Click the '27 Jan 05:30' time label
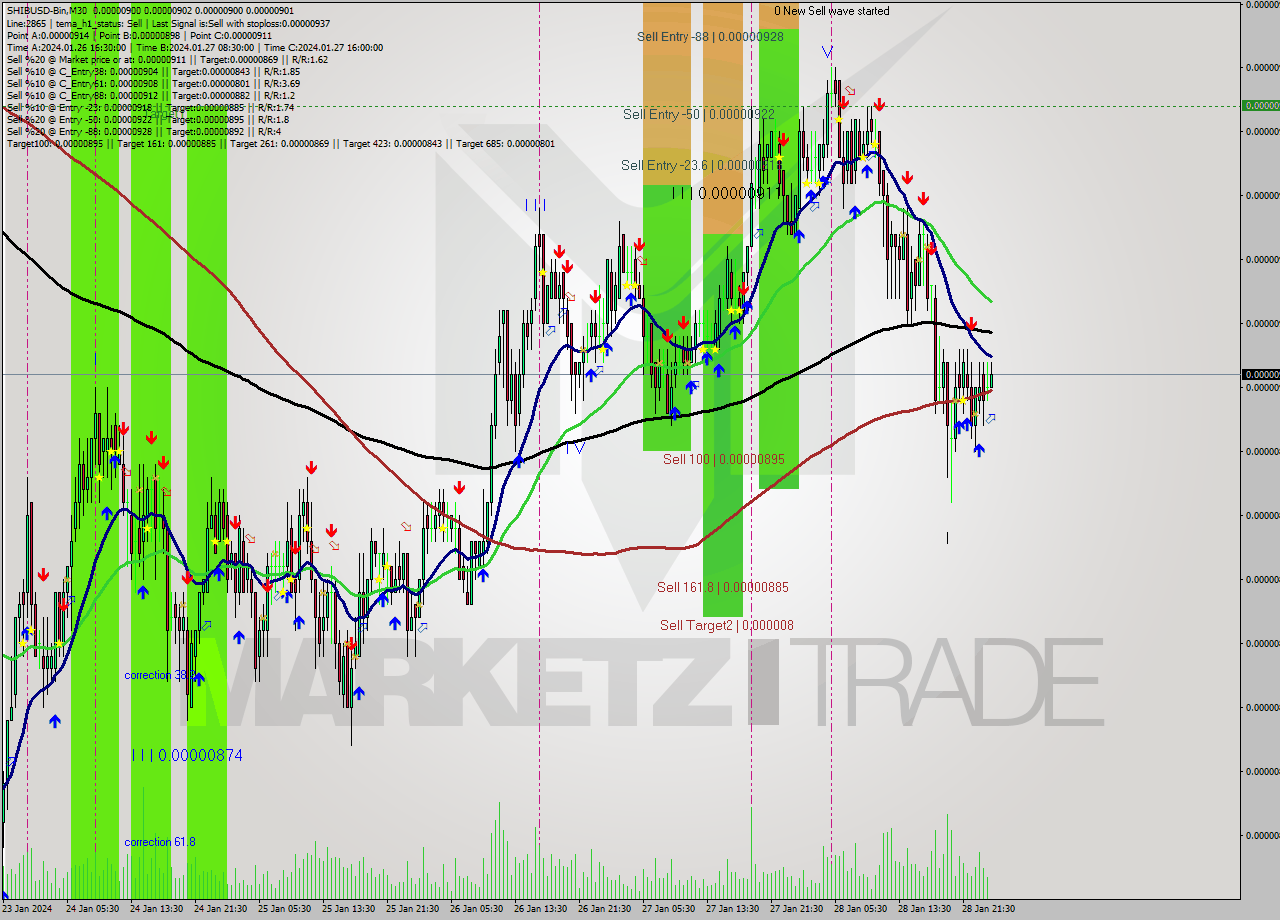This screenshot has height=920, width=1280. (x=668, y=909)
